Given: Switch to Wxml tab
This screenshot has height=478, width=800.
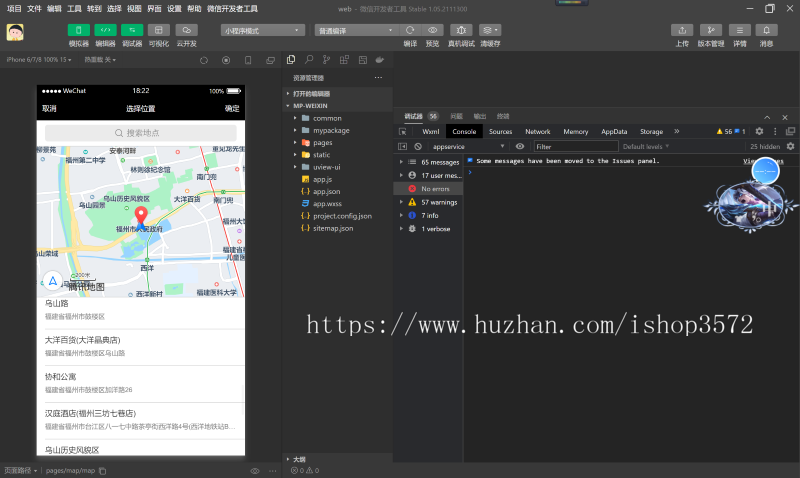Looking at the screenshot, I should (x=431, y=131).
